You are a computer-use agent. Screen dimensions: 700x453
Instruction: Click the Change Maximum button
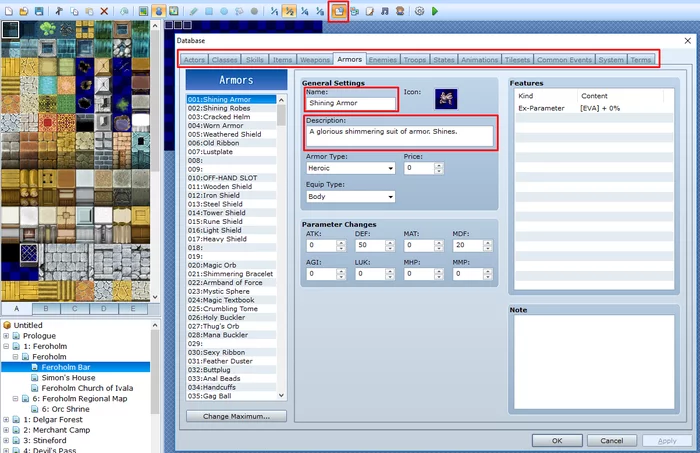(236, 416)
